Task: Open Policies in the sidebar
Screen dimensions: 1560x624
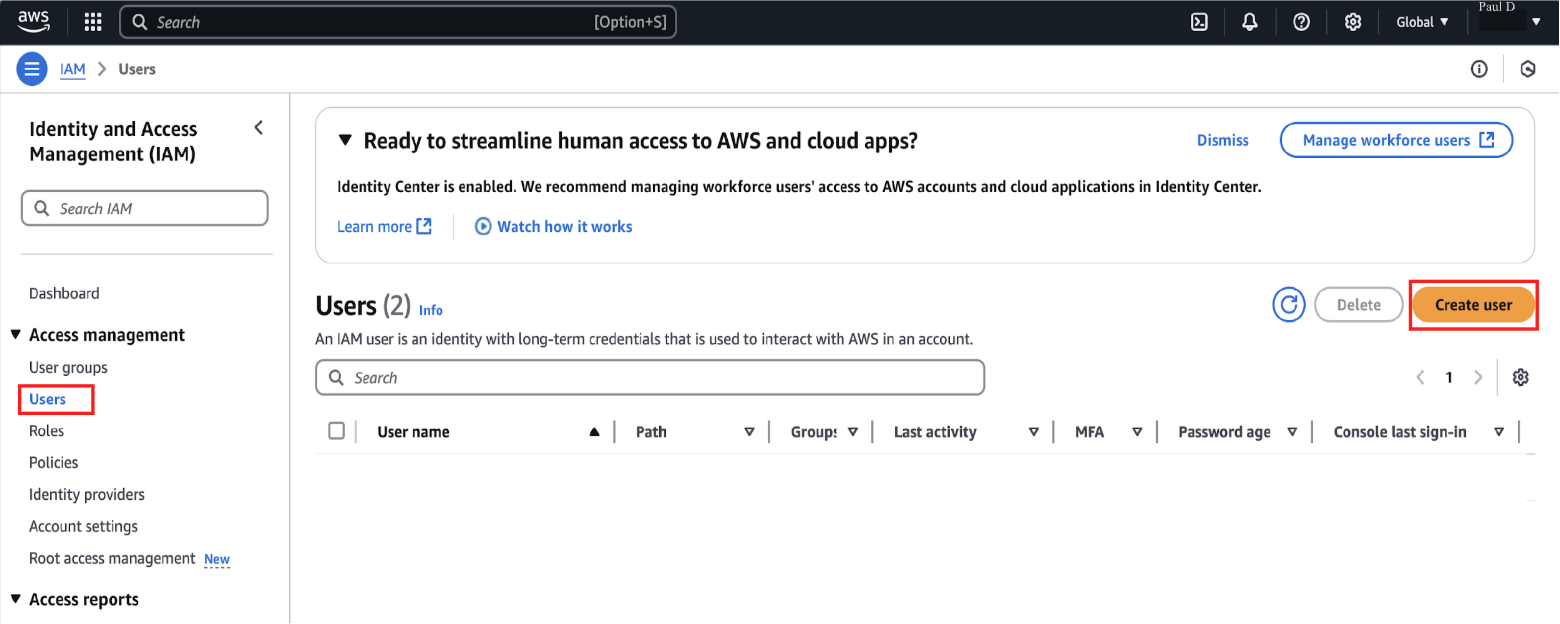Action: pyautogui.click(x=53, y=462)
